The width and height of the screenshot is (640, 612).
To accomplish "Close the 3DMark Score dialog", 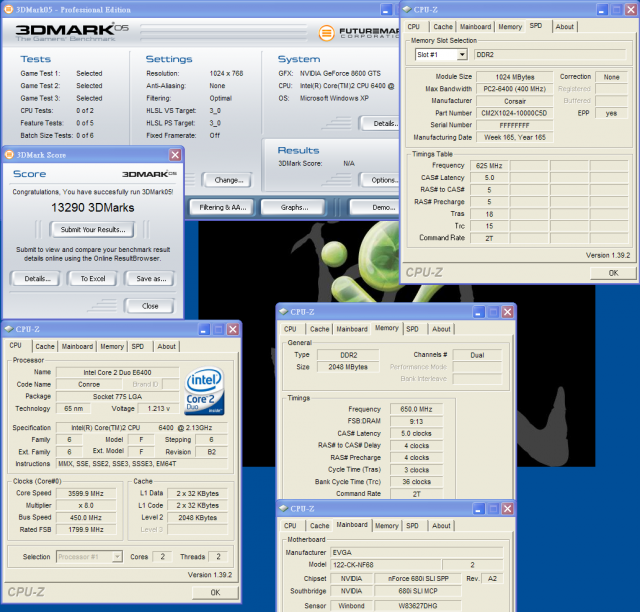I will coord(175,155).
